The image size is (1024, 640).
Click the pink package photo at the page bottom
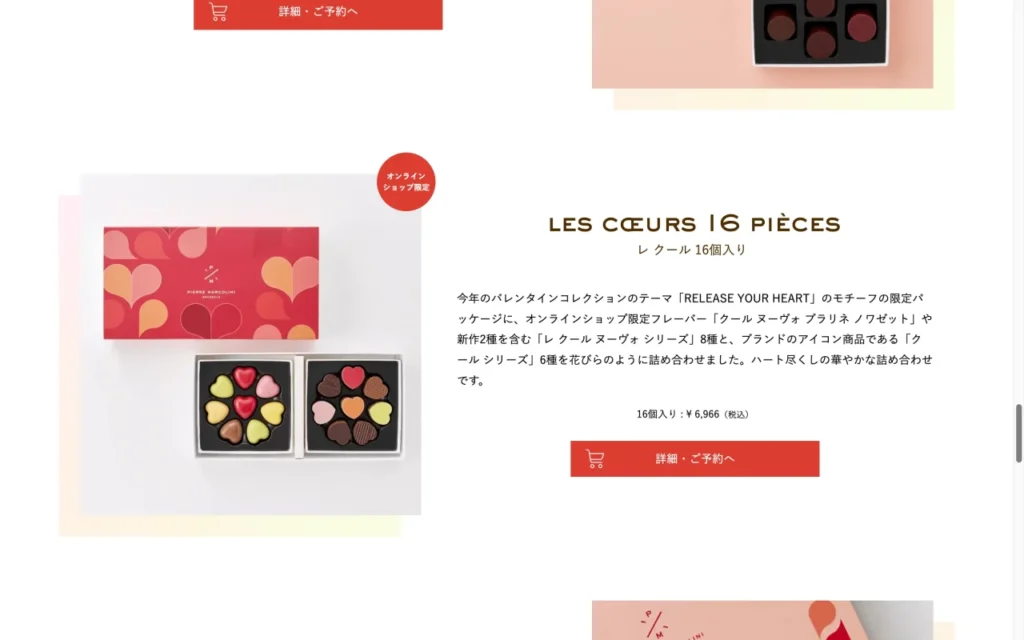(x=762, y=620)
